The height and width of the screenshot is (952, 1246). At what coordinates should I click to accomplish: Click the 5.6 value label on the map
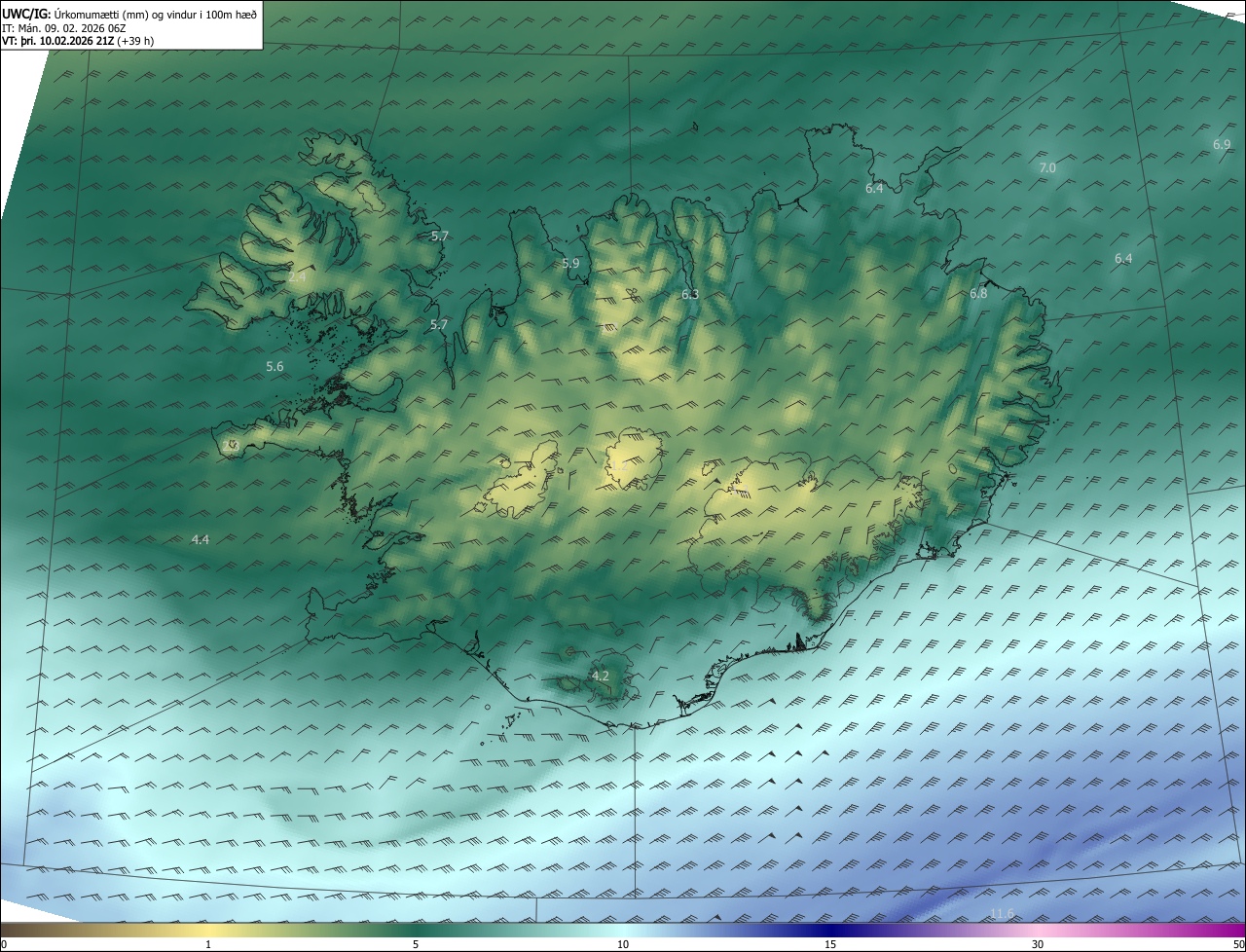(x=275, y=367)
